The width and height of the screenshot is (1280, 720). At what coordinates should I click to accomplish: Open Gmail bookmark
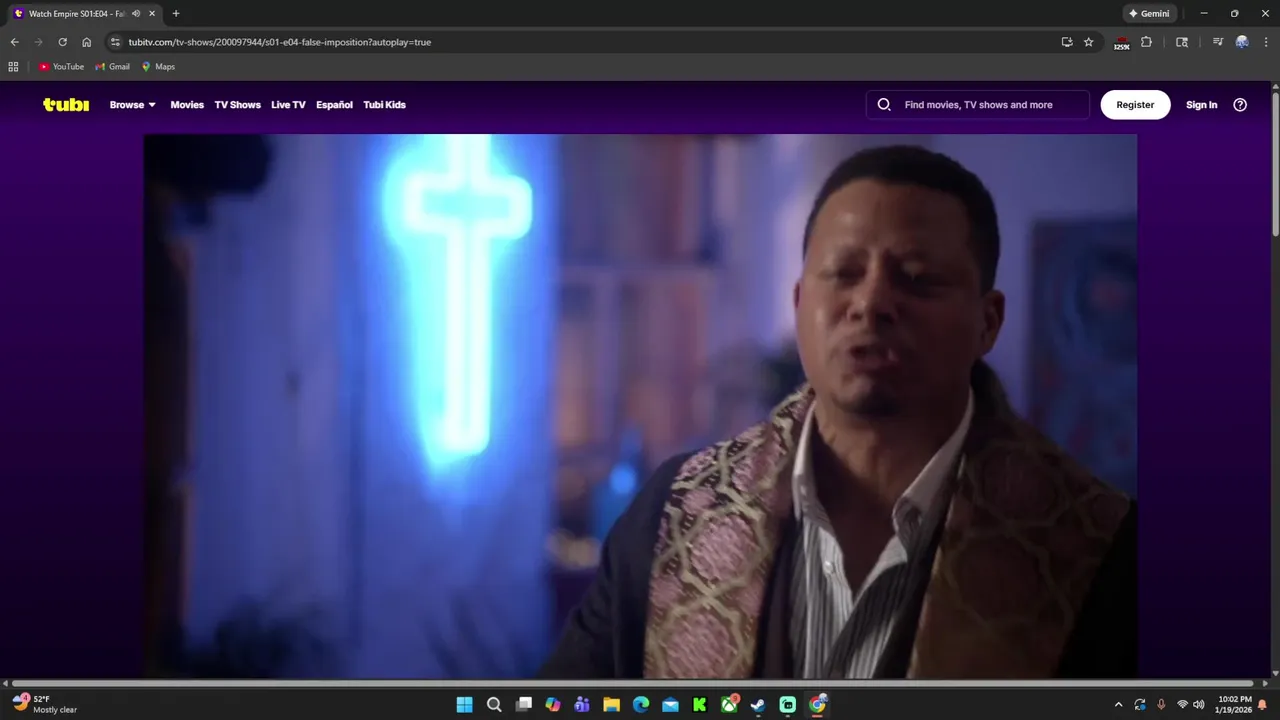tap(112, 67)
